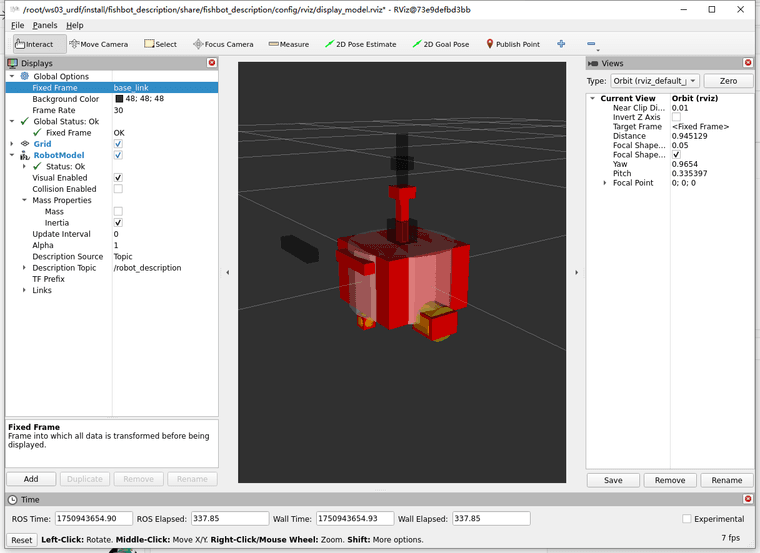Click the Displays panel monitor icon
This screenshot has width=760, height=553.
click(13, 63)
